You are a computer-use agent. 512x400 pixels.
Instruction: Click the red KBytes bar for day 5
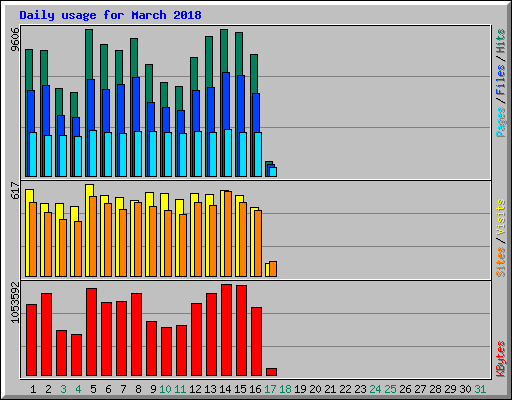[91, 332]
